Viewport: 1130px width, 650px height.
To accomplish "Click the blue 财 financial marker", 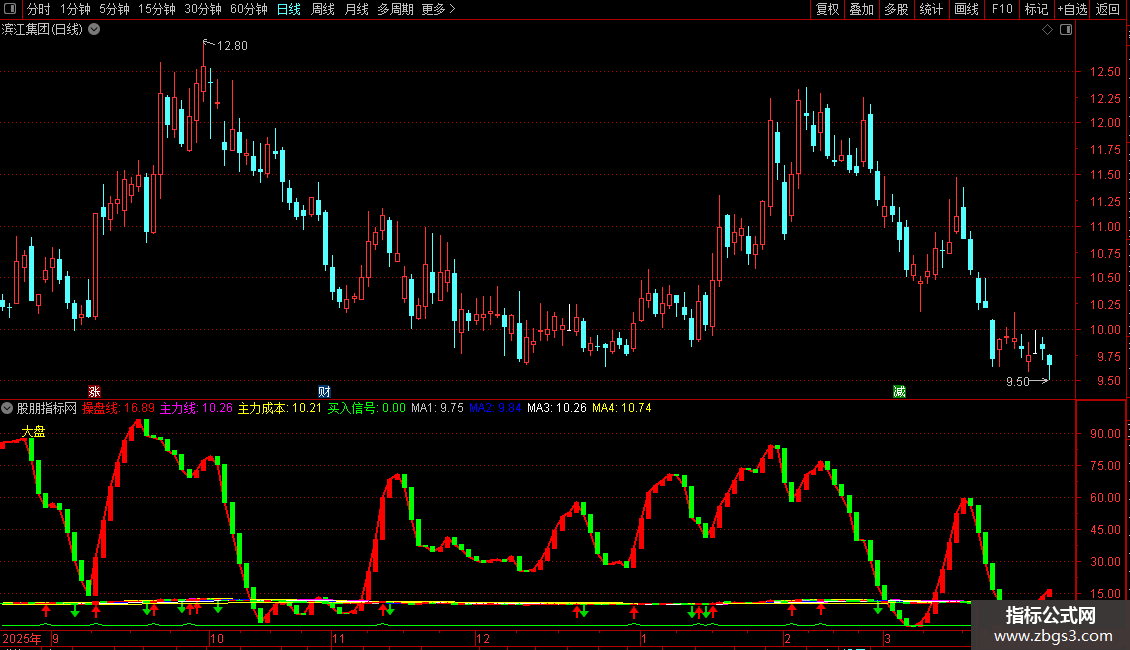I will (324, 391).
